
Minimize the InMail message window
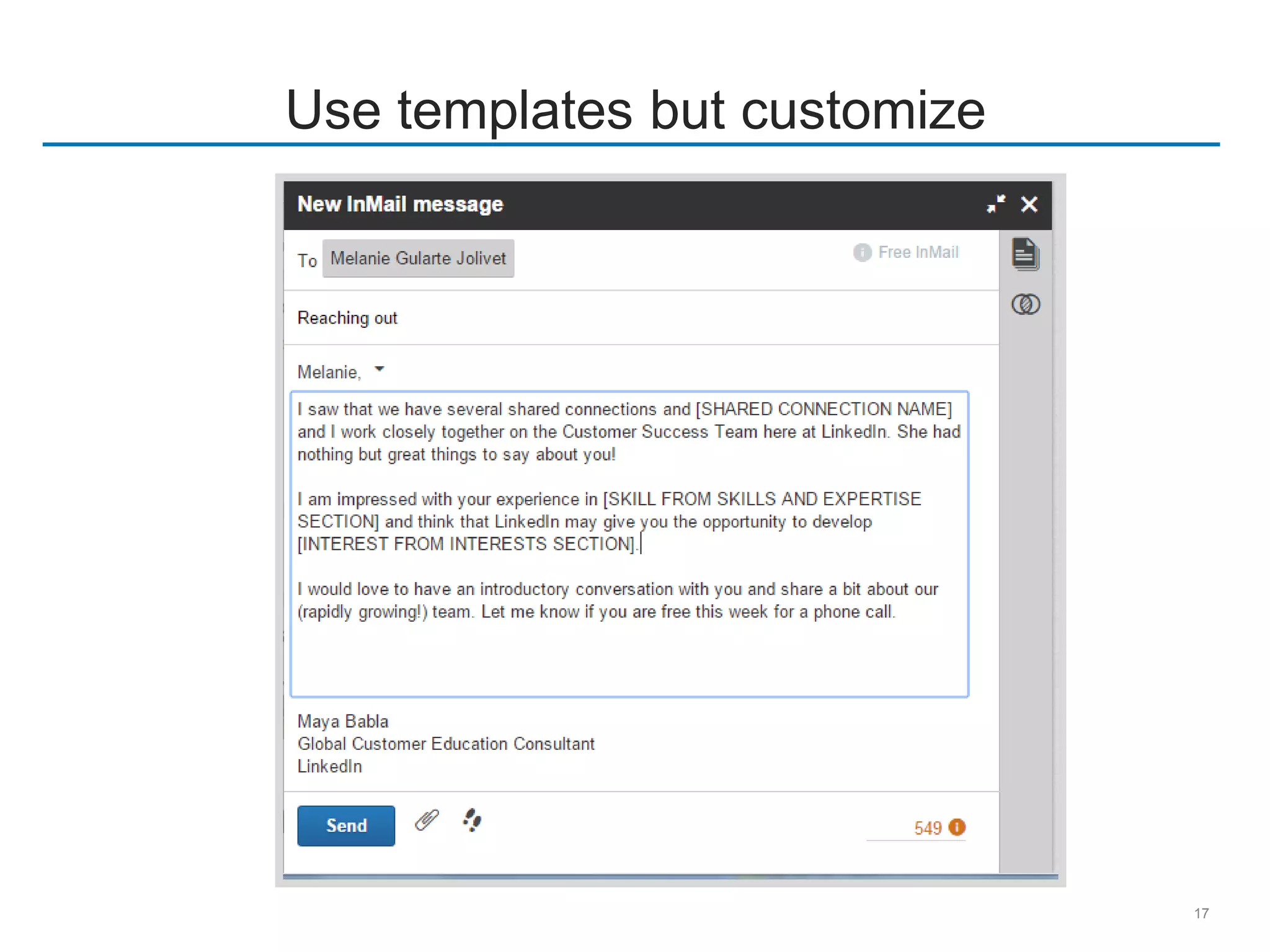pos(996,204)
